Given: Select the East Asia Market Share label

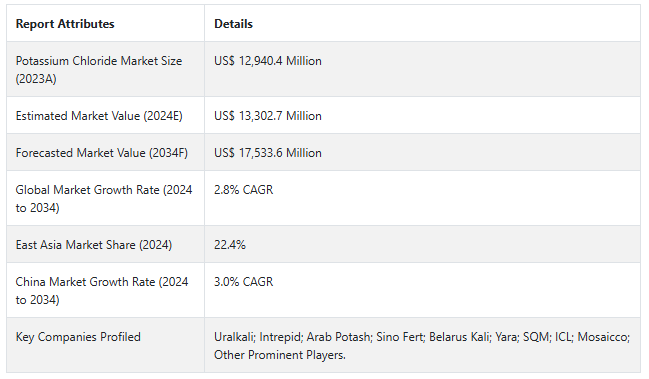Looking at the screenshot, I should click(94, 245).
